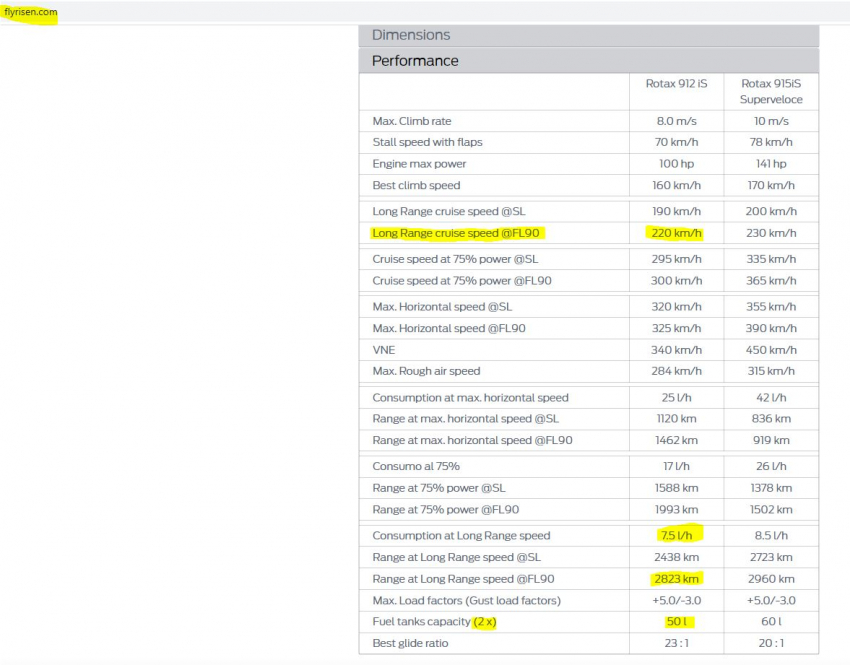Screen dimensions: 850x665
Task: Click the Max. Climb rate row label
Action: coord(411,121)
